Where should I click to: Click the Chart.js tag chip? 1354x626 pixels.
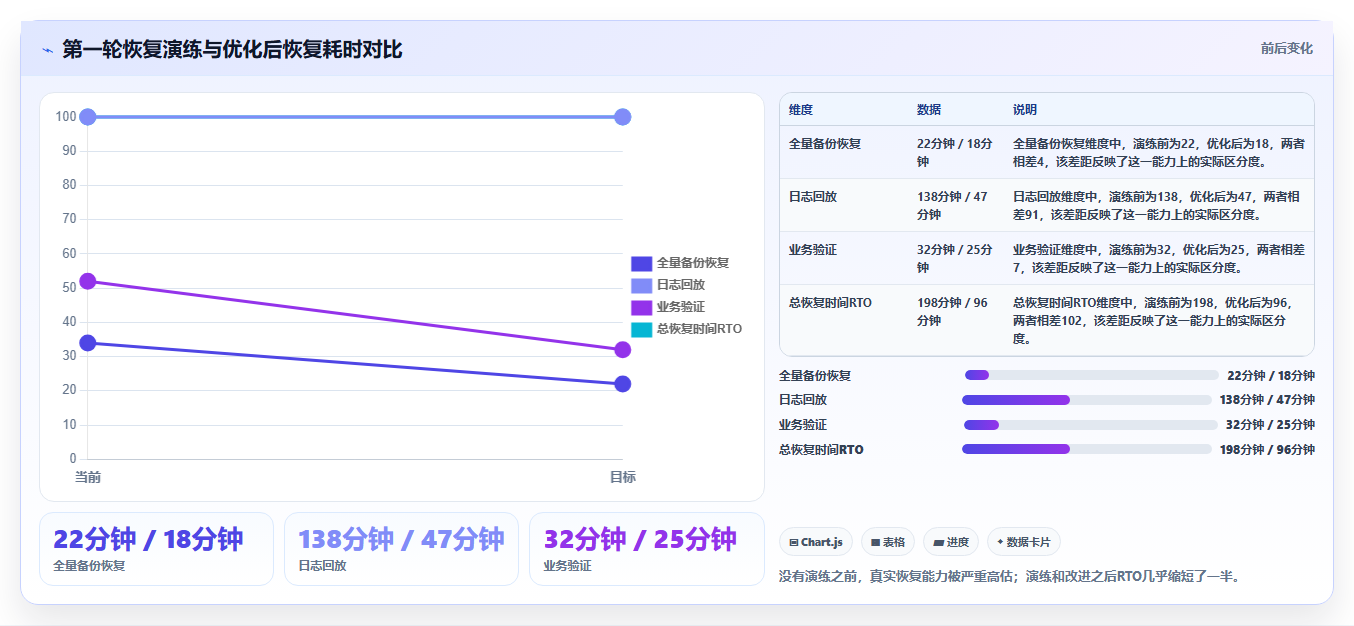coord(816,542)
